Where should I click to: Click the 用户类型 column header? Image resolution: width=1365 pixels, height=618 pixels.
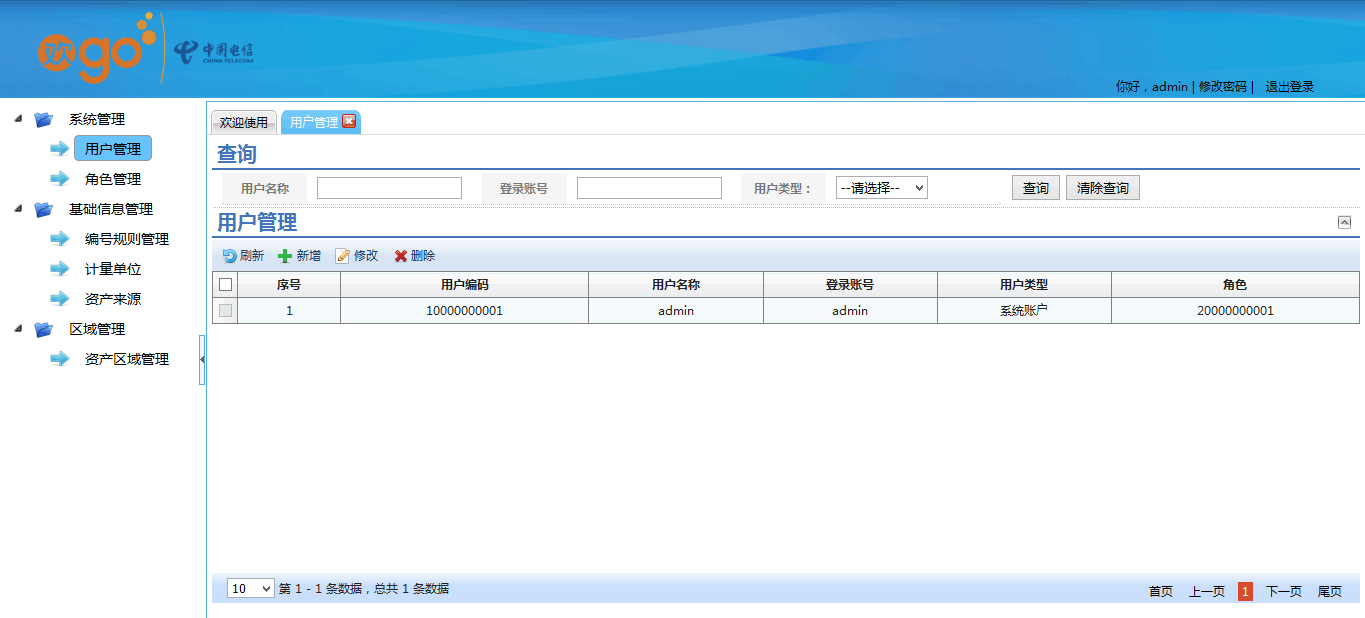pos(1024,285)
